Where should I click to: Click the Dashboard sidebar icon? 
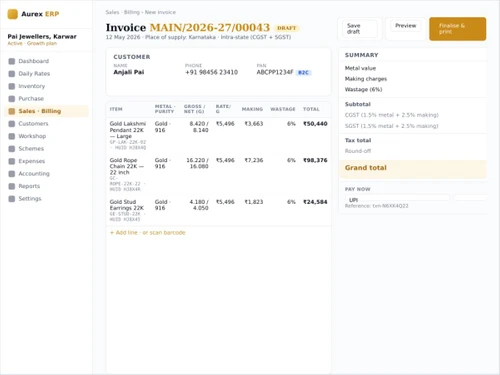(x=12, y=61)
